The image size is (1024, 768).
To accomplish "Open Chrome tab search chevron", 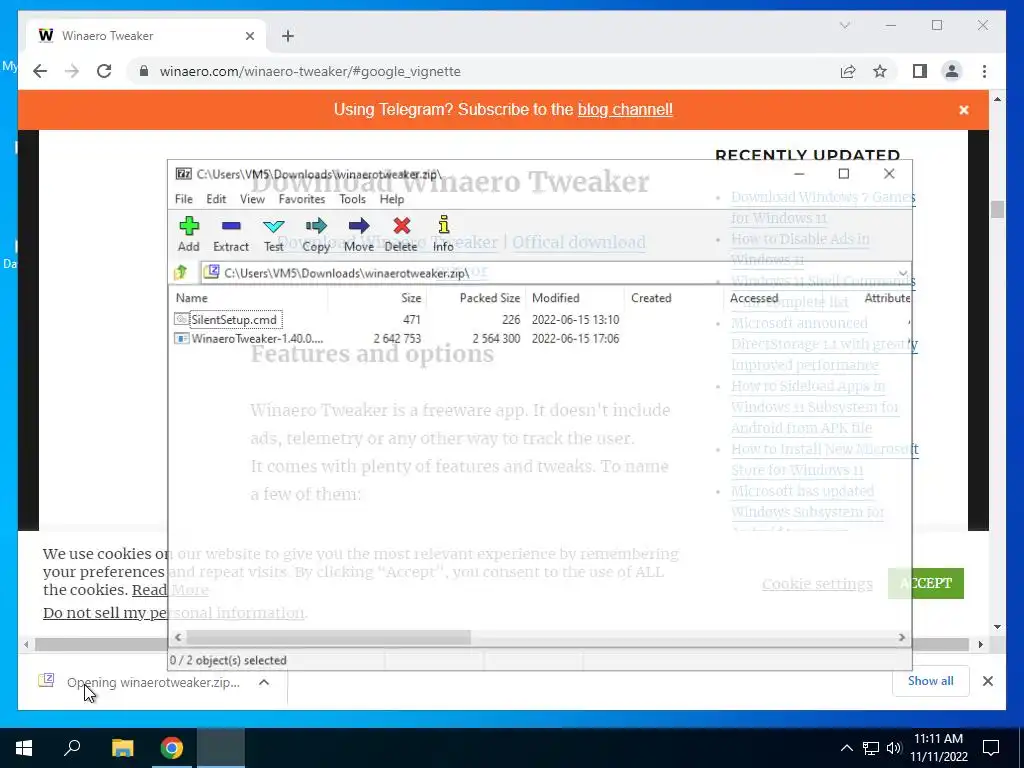I will tap(844, 25).
